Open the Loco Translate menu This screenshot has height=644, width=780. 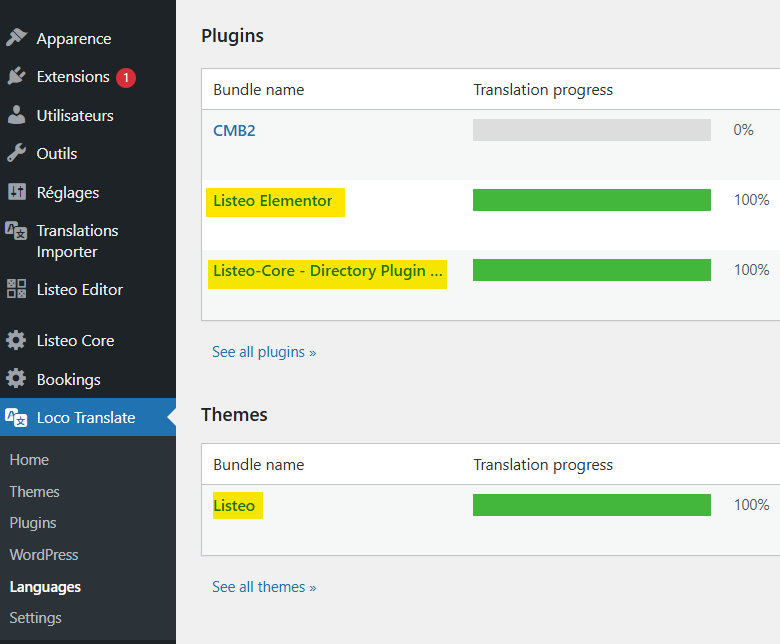pyautogui.click(x=85, y=418)
